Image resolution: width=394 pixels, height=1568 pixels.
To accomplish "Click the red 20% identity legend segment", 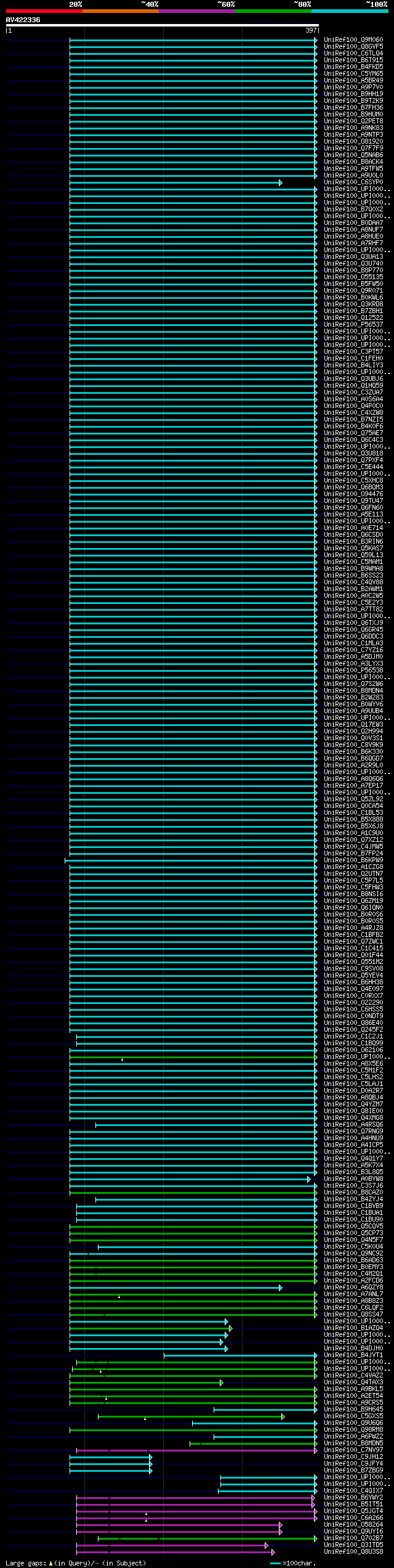I will point(44,11).
